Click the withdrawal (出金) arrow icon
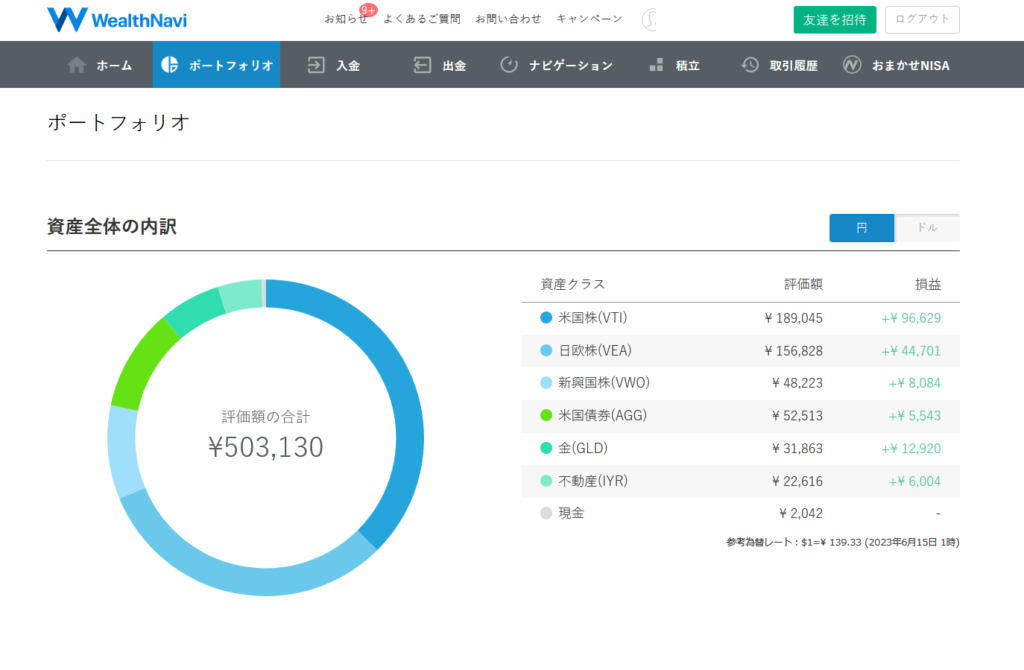Image resolution: width=1024 pixels, height=670 pixels. pyautogui.click(x=422, y=65)
